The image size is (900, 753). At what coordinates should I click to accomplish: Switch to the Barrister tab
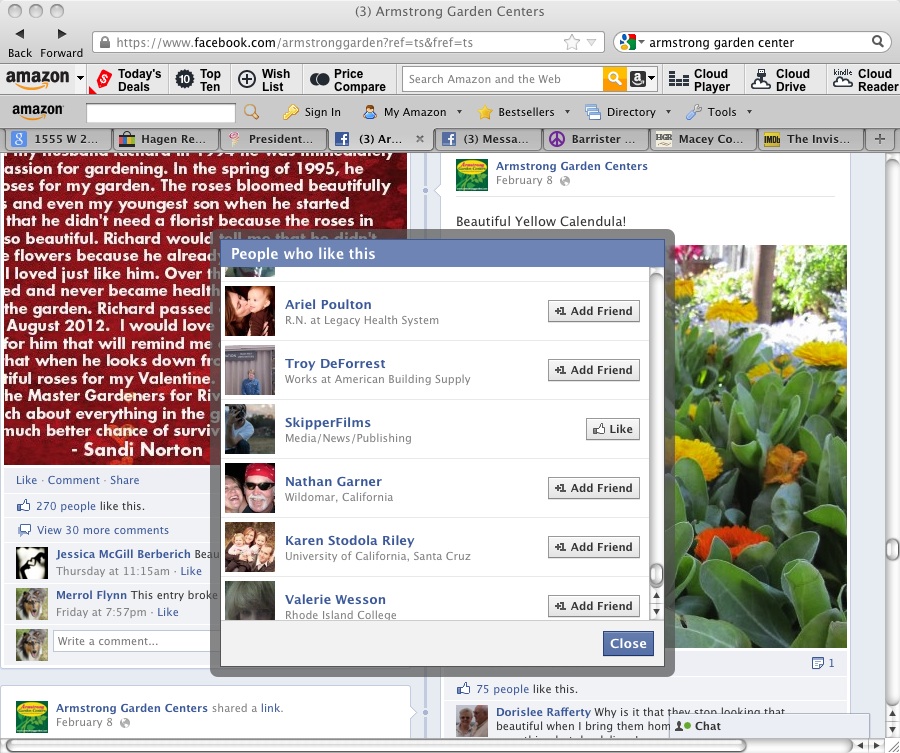tap(595, 139)
